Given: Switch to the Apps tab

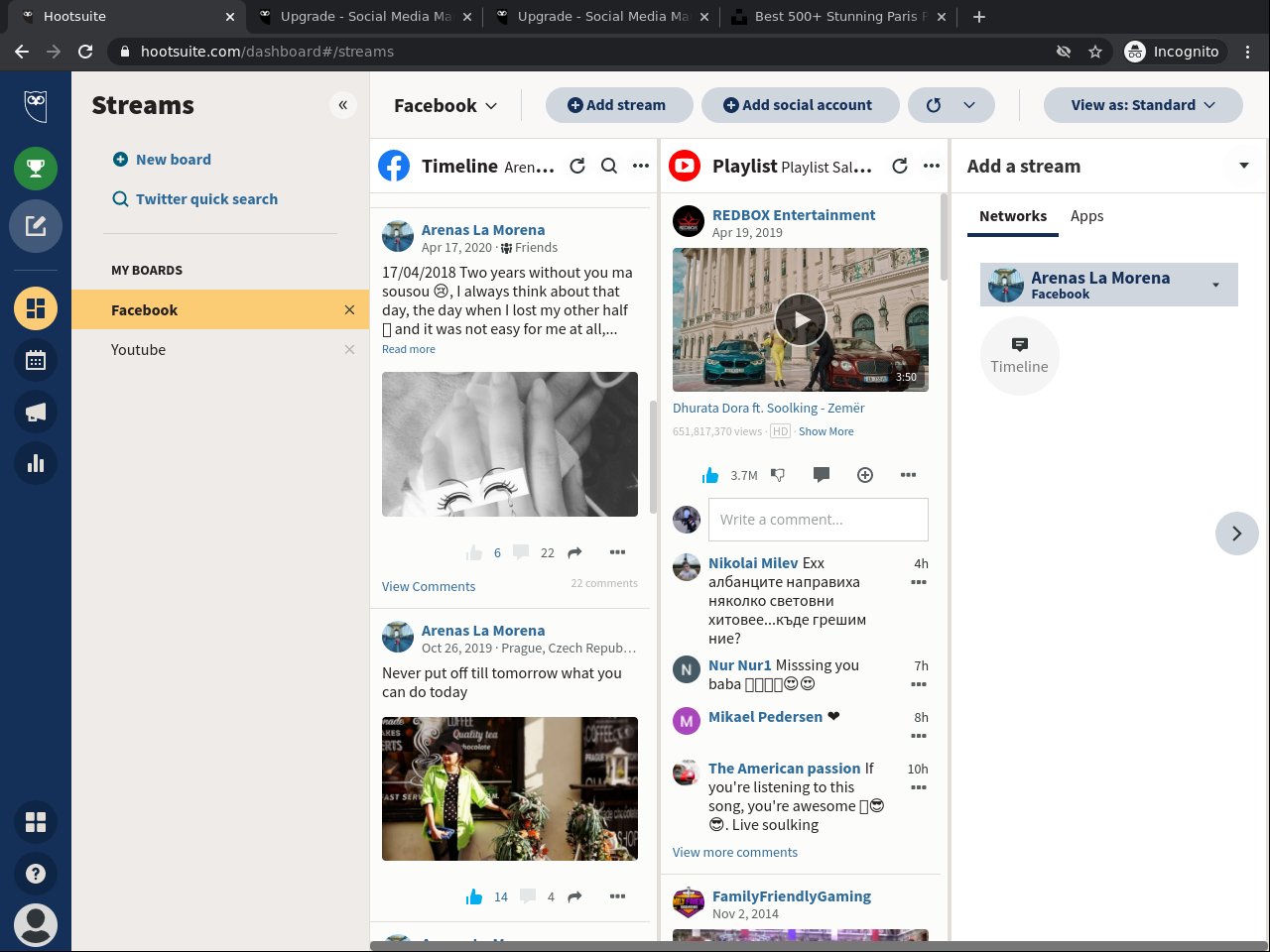Looking at the screenshot, I should tap(1087, 216).
